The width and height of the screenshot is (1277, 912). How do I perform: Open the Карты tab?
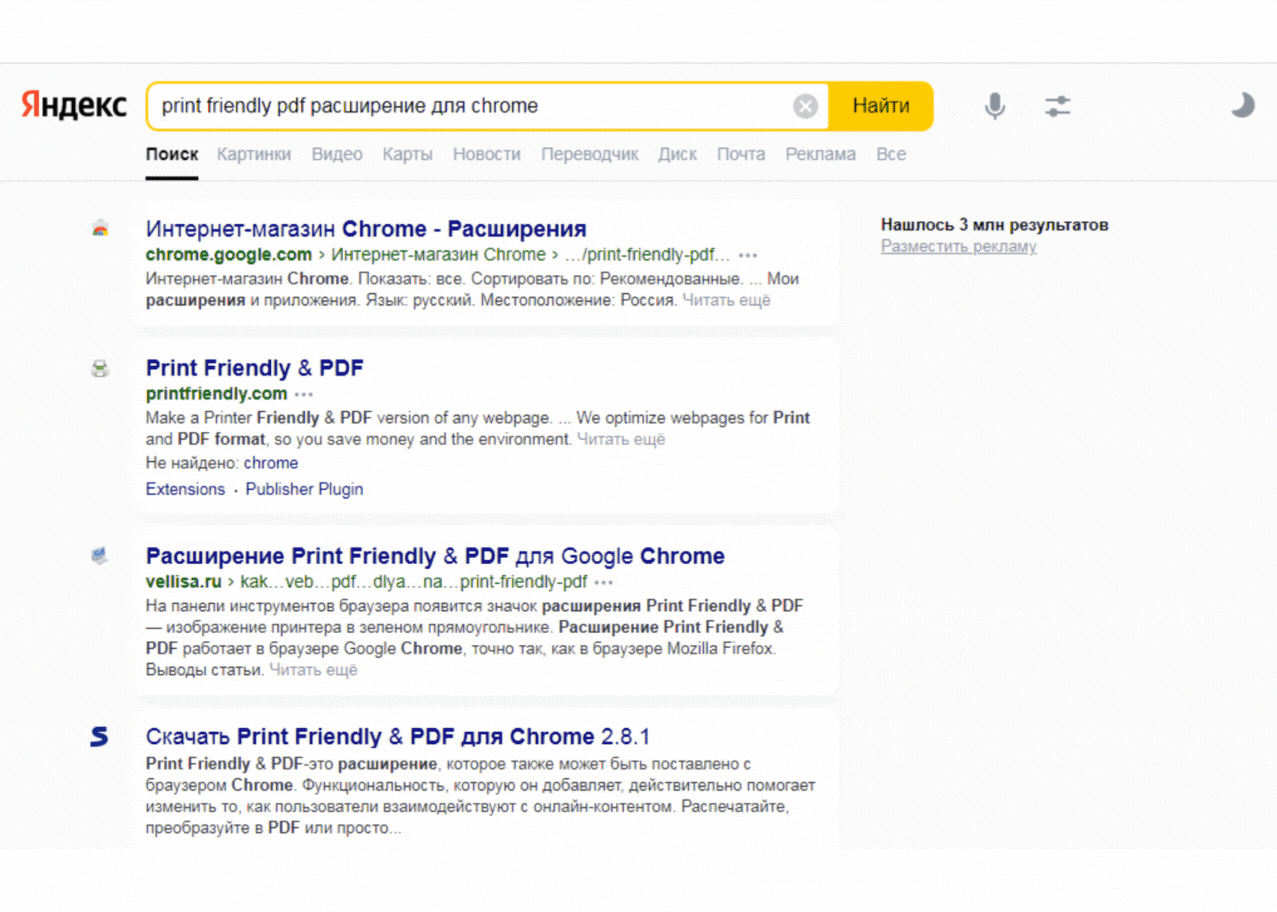(407, 154)
